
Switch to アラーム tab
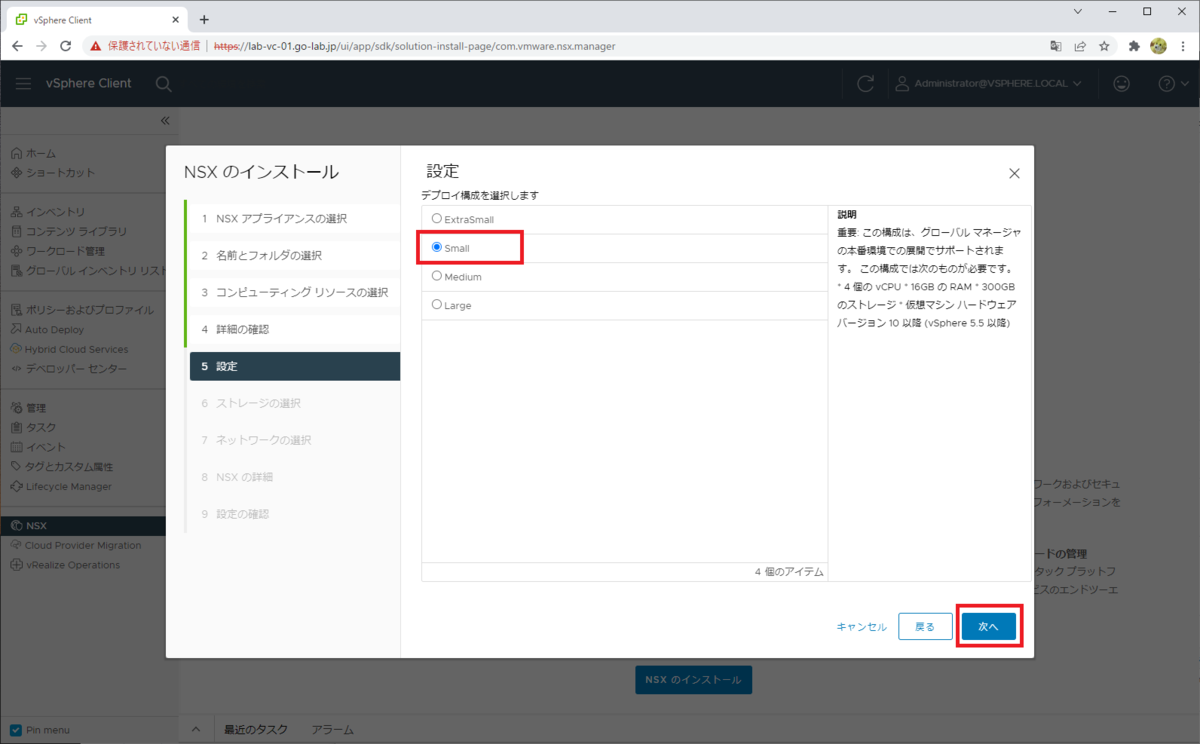pyautogui.click(x=332, y=730)
